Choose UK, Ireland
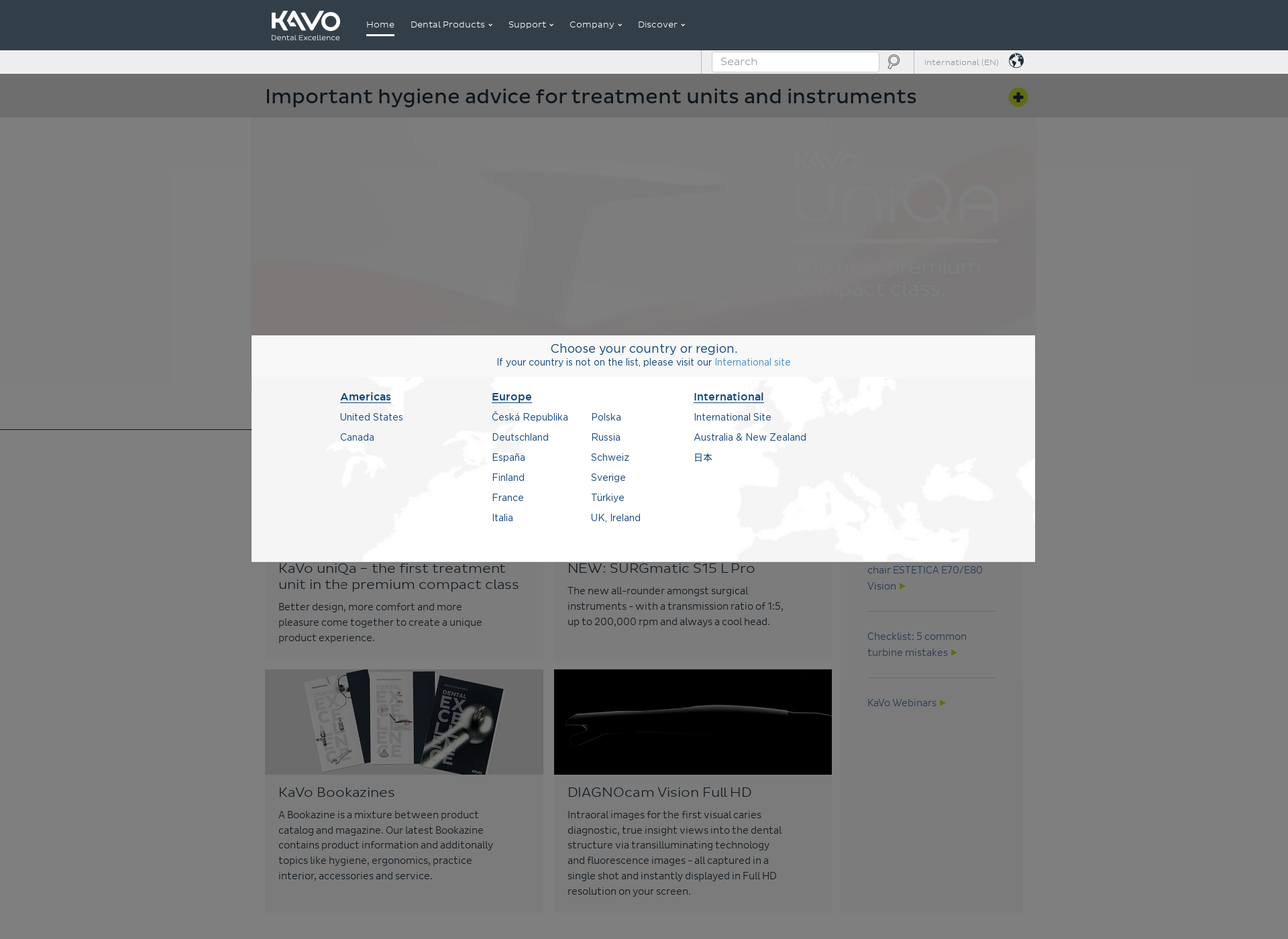The height and width of the screenshot is (939, 1288). click(x=615, y=518)
